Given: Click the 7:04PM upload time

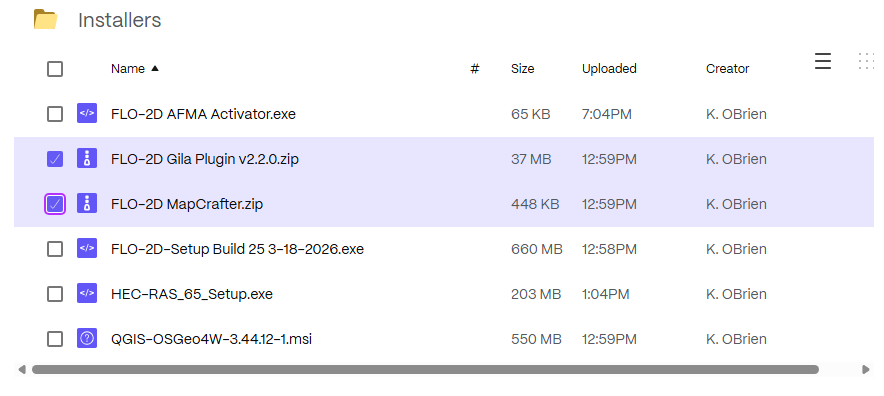Looking at the screenshot, I should (x=607, y=114).
